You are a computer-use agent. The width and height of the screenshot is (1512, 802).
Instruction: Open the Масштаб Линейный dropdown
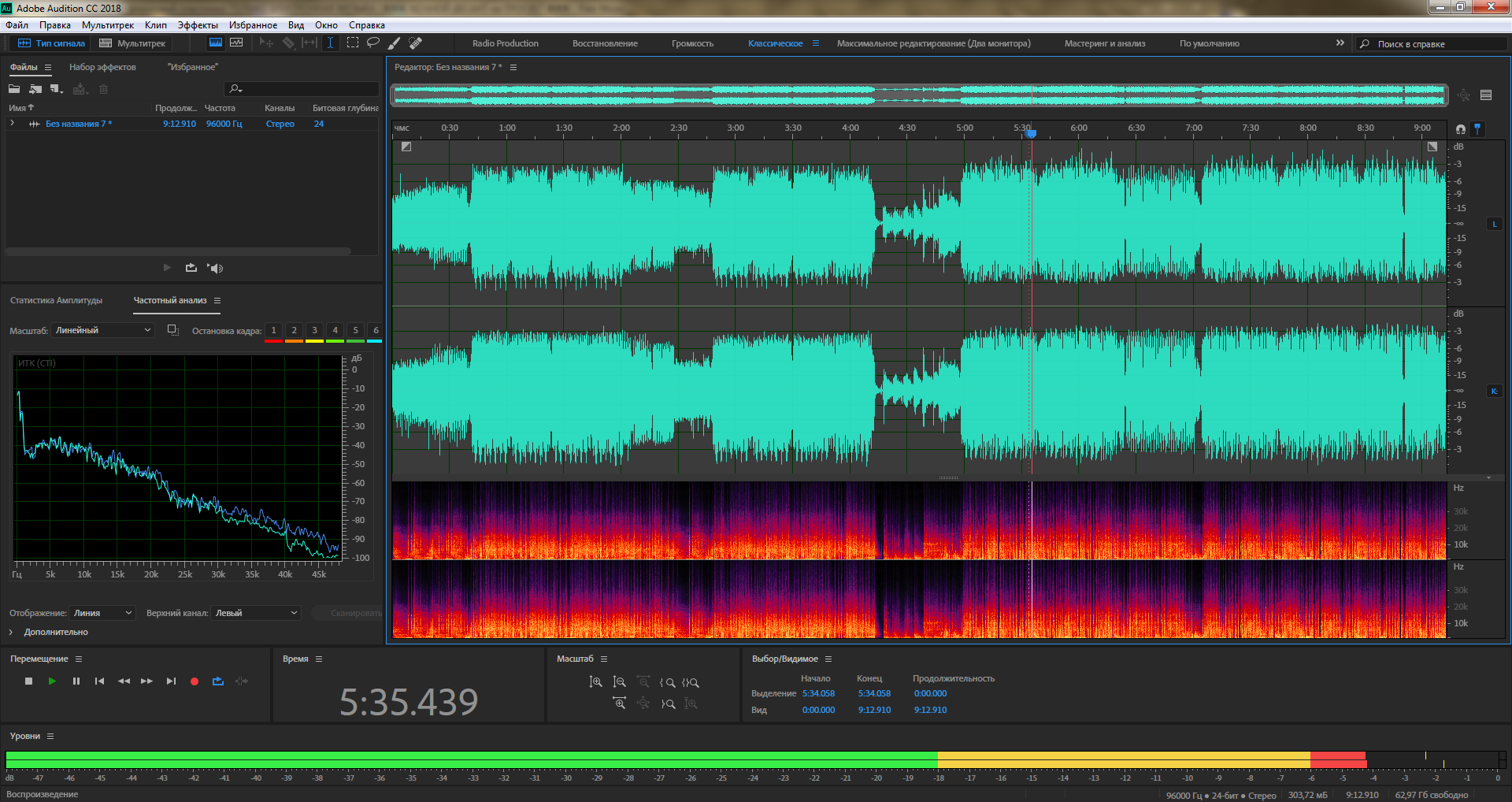point(102,331)
